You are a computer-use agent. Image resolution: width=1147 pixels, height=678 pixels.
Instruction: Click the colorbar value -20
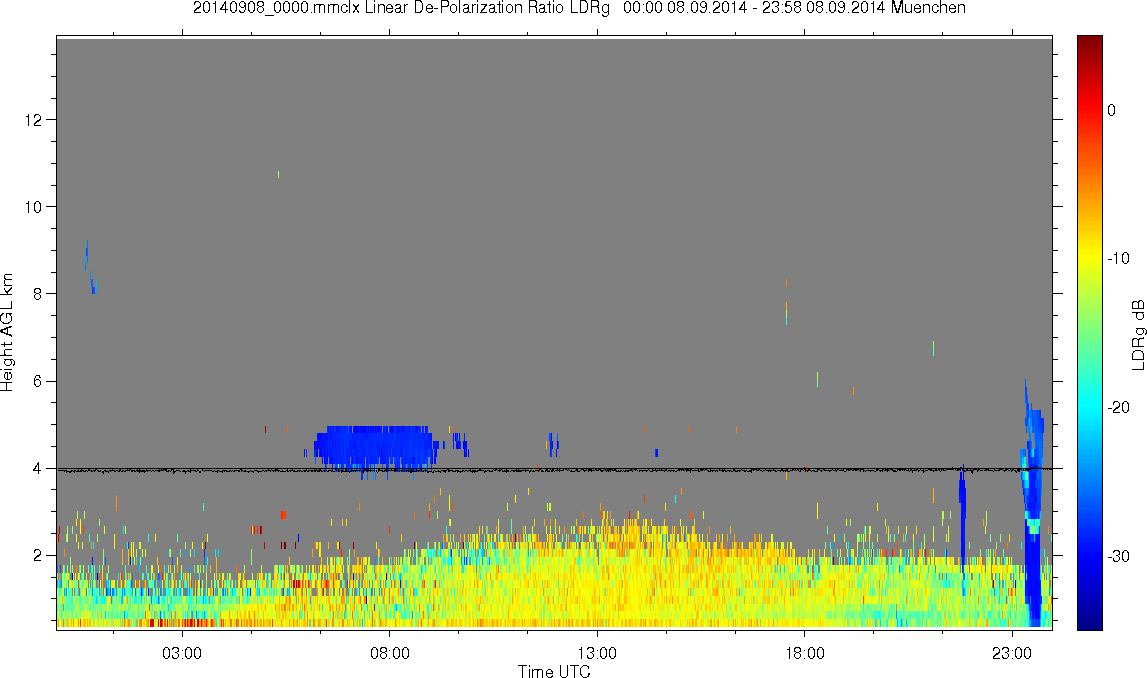coord(1118,407)
